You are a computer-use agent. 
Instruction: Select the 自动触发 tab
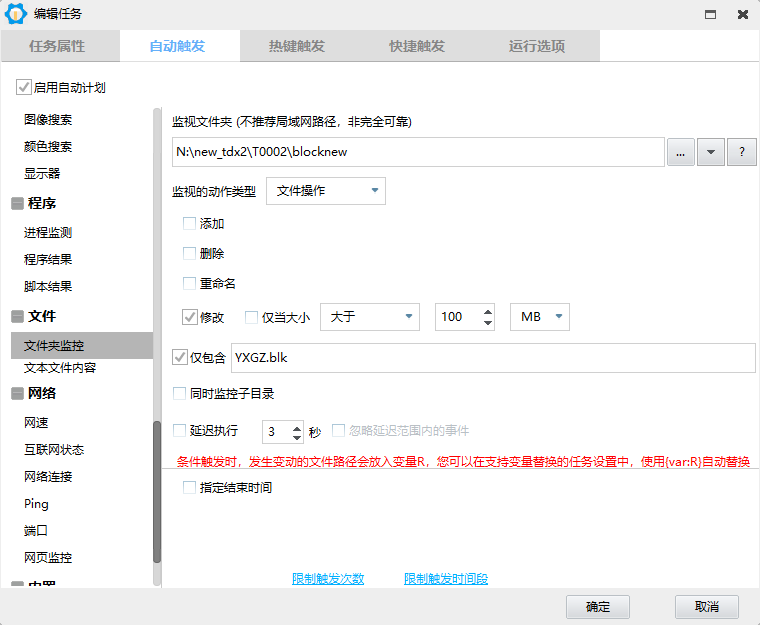tap(180, 46)
